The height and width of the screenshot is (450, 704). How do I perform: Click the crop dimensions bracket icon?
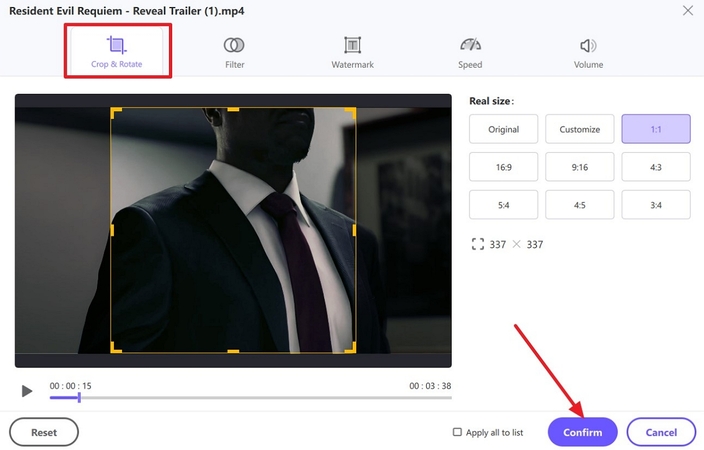(x=478, y=244)
